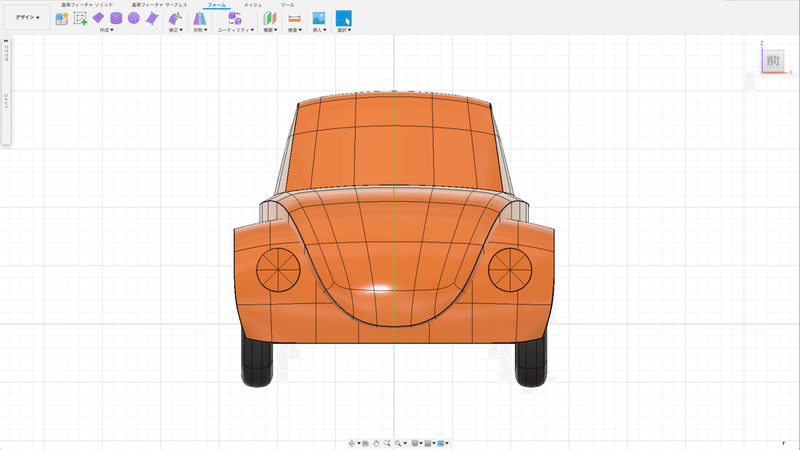
Task: Click the construction plane icon above 構築
Action: point(268,18)
